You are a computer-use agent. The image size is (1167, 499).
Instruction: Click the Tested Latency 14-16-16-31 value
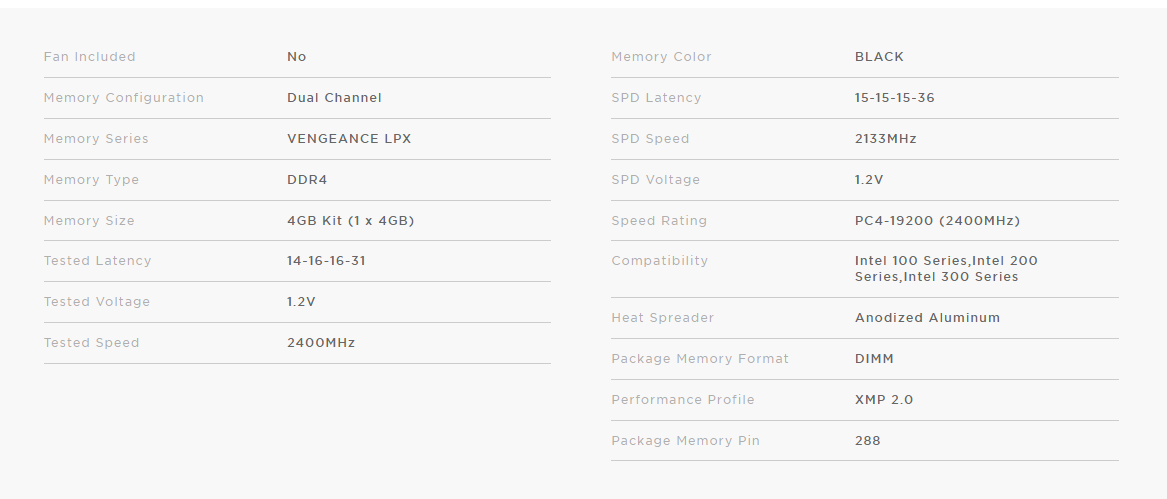(x=326, y=261)
